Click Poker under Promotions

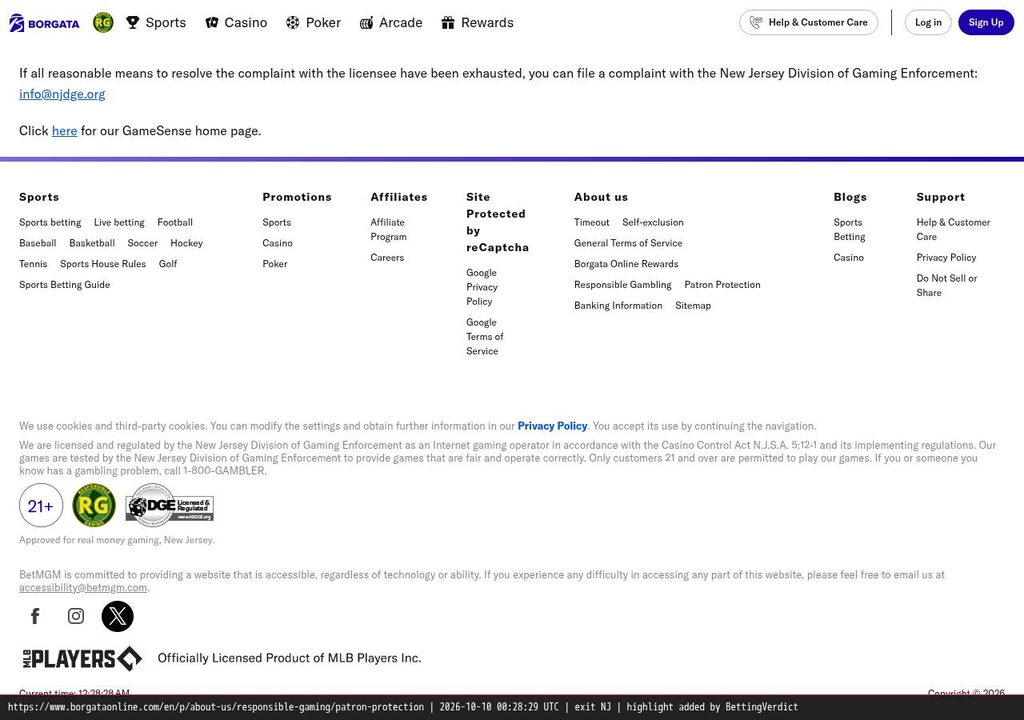click(275, 264)
